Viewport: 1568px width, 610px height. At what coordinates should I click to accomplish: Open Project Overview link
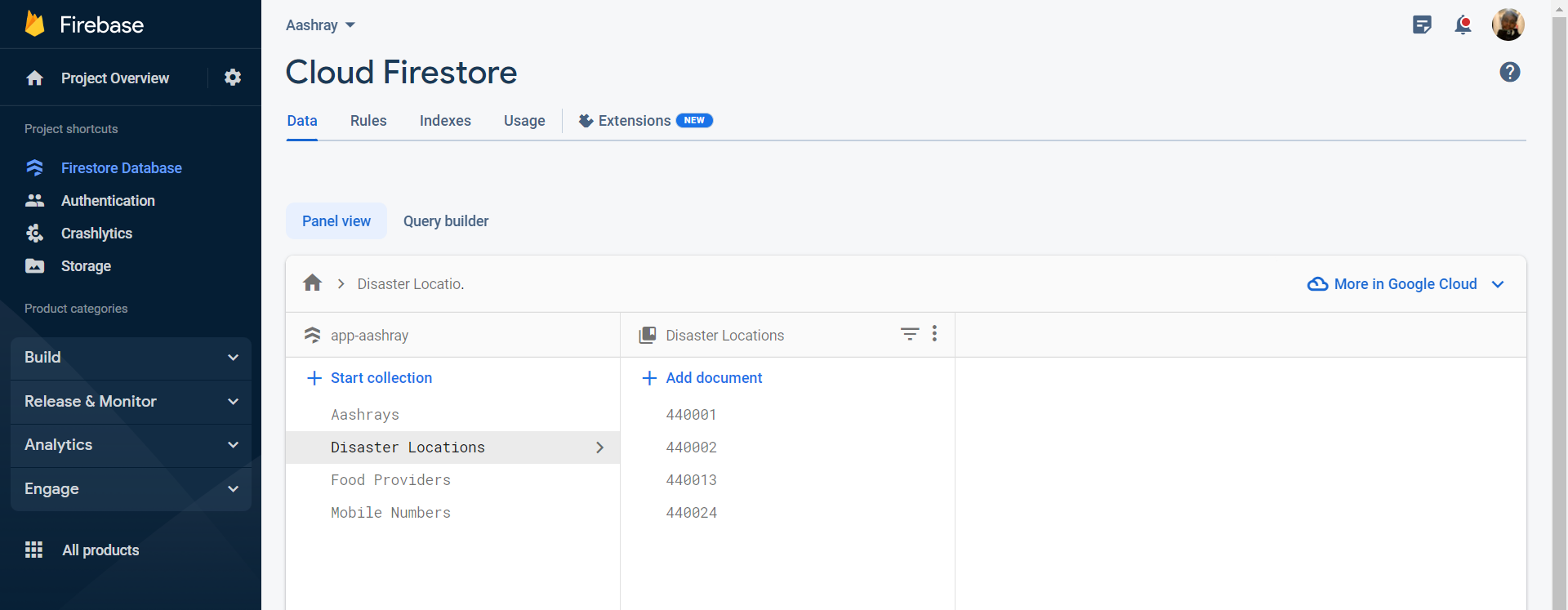click(x=115, y=78)
